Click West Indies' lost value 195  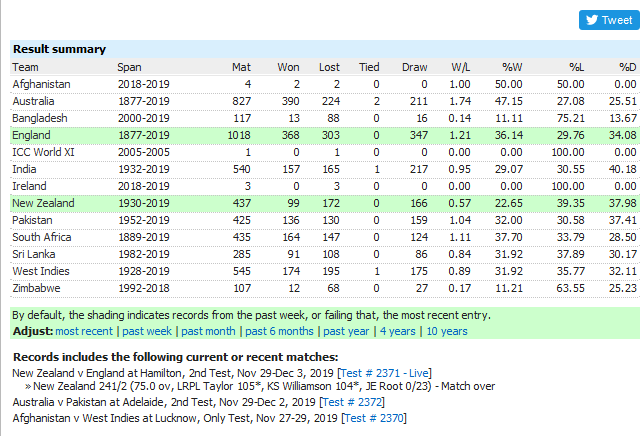331,271
